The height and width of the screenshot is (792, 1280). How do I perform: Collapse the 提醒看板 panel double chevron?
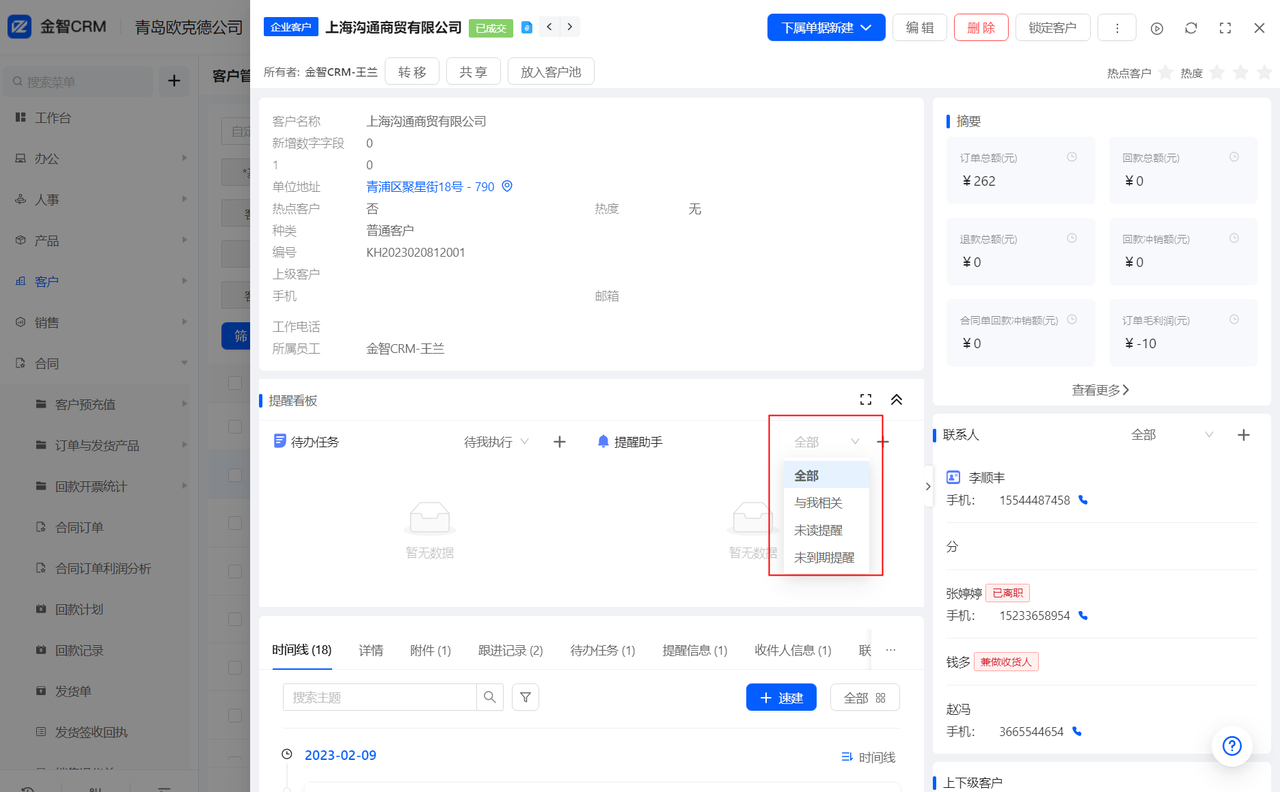click(897, 399)
